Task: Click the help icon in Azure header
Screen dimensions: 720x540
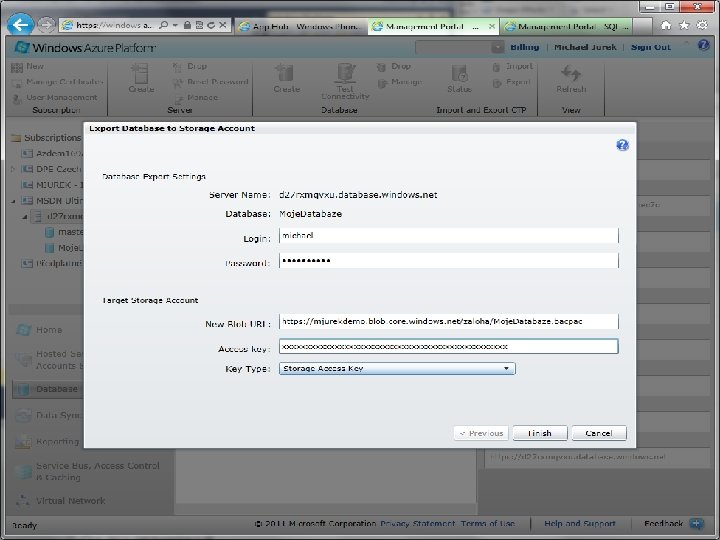Action: coord(703,45)
